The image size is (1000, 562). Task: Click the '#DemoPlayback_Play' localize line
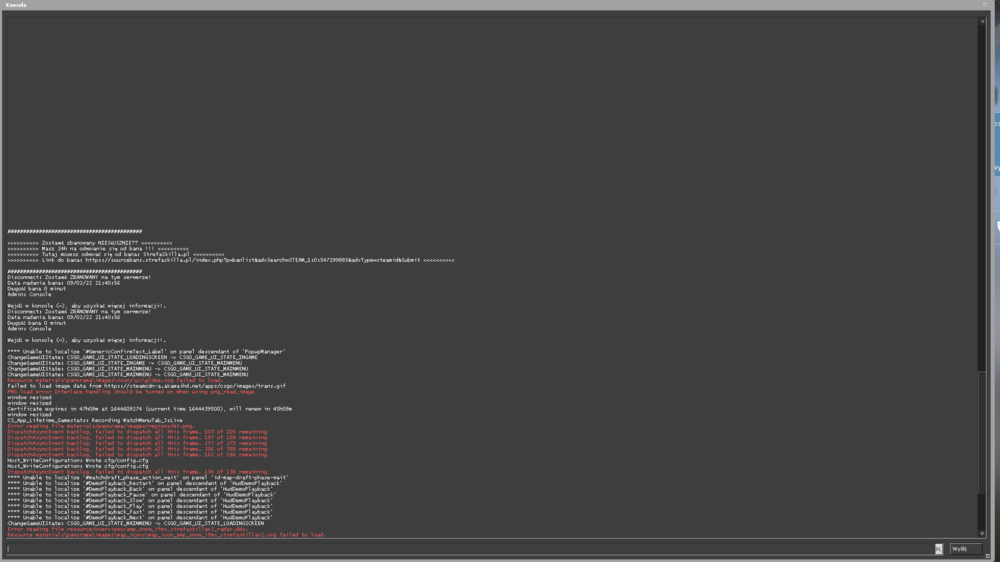point(140,507)
